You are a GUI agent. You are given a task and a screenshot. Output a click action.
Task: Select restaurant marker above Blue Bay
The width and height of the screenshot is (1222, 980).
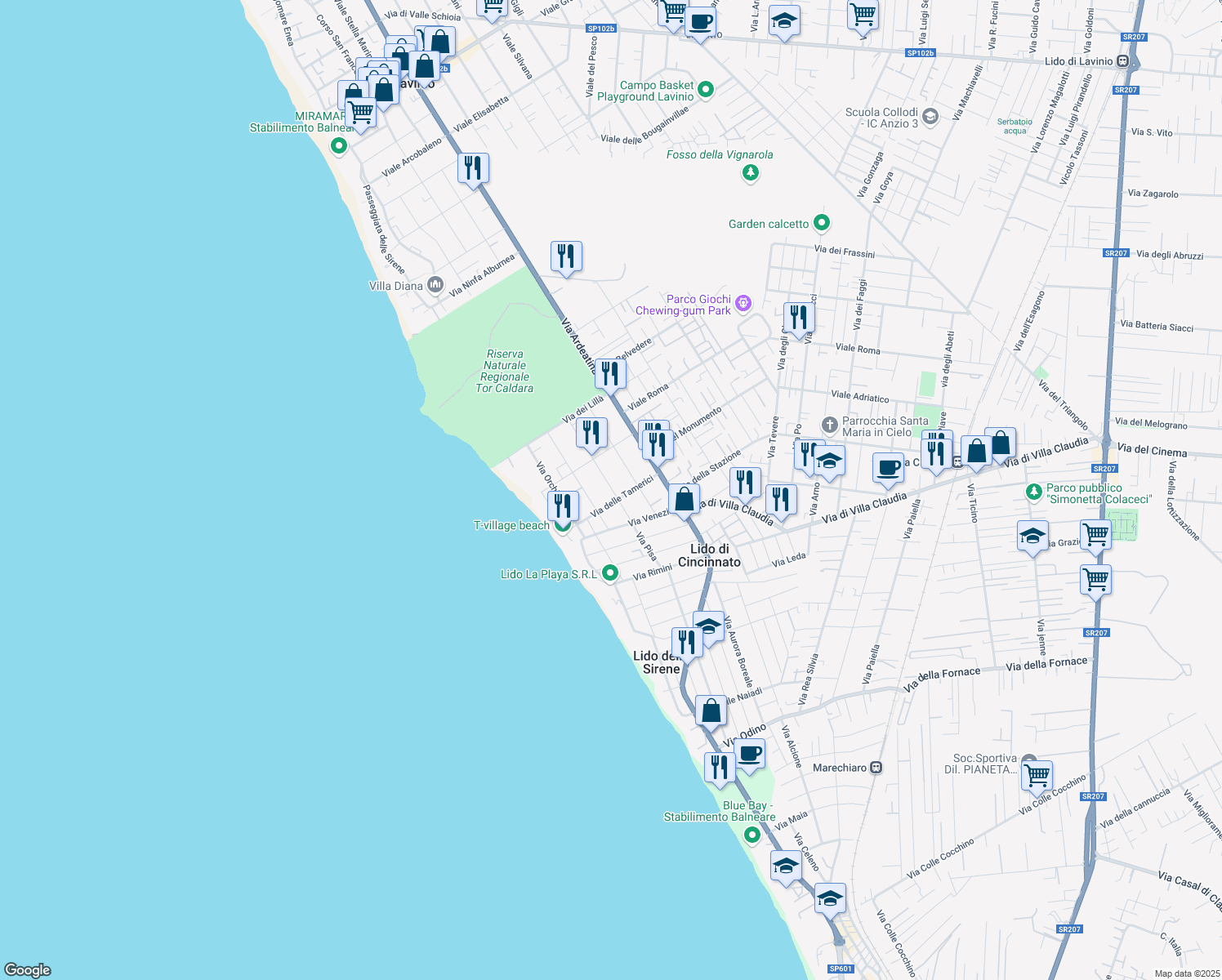[x=720, y=769]
